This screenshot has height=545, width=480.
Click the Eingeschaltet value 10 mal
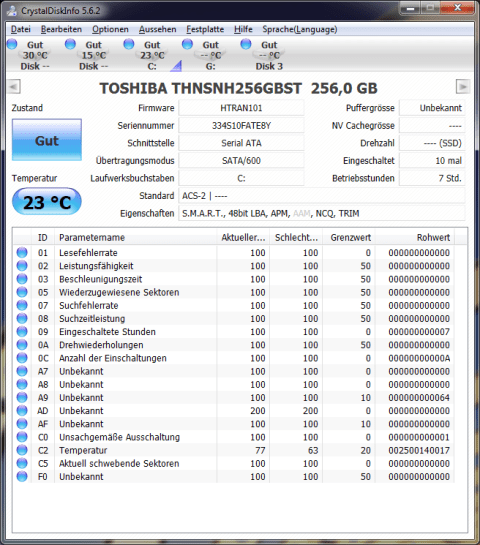(x=432, y=161)
